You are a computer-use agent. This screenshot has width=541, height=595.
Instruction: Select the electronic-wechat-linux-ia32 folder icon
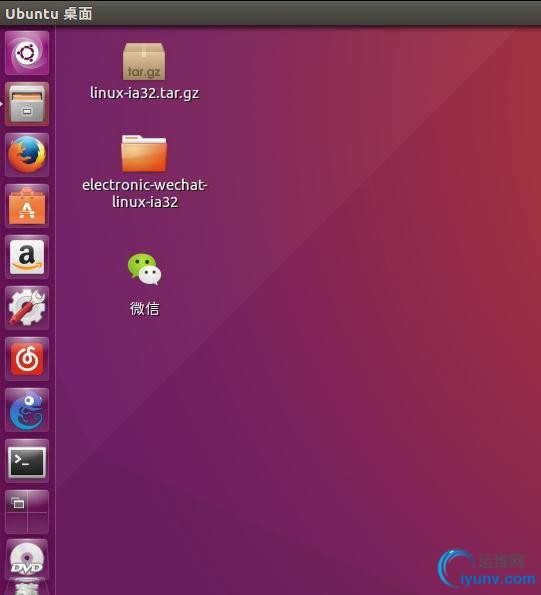[144, 153]
